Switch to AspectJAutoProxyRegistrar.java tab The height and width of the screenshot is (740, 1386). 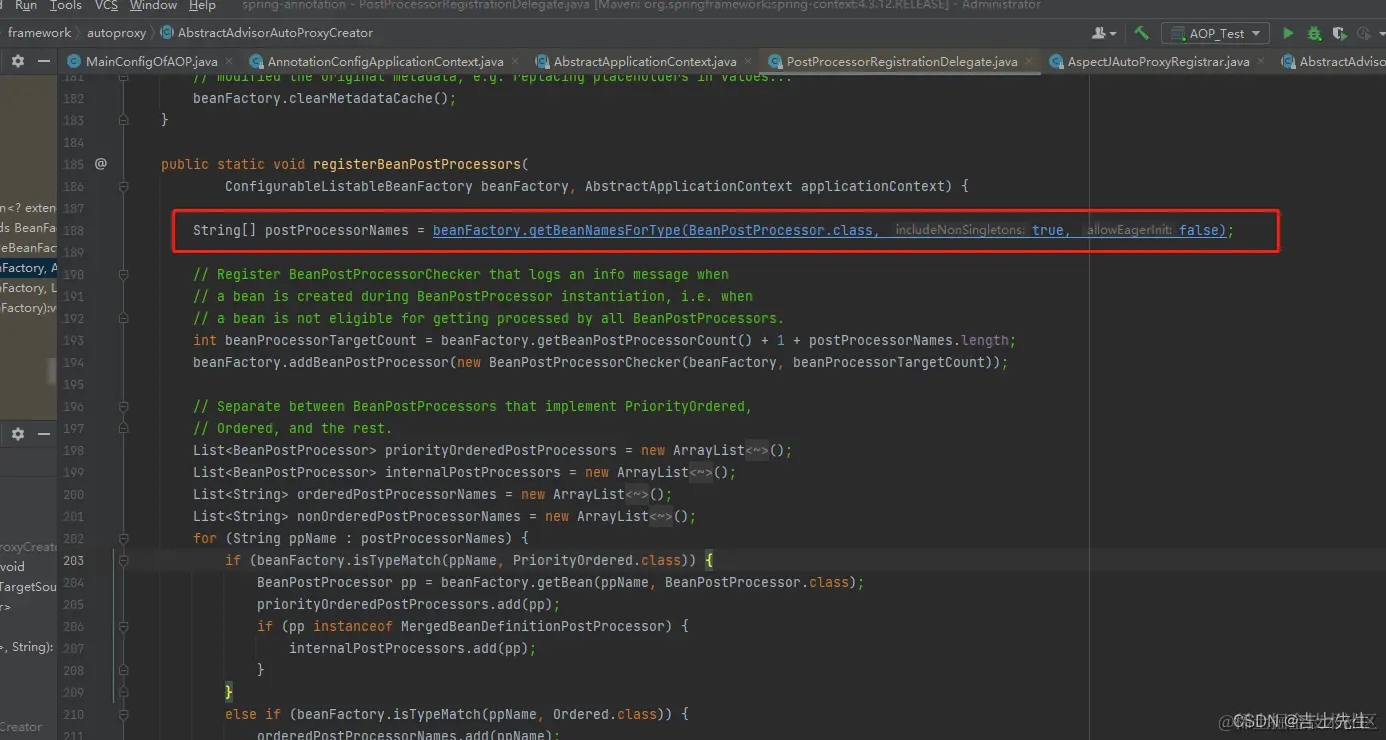pos(1158,62)
